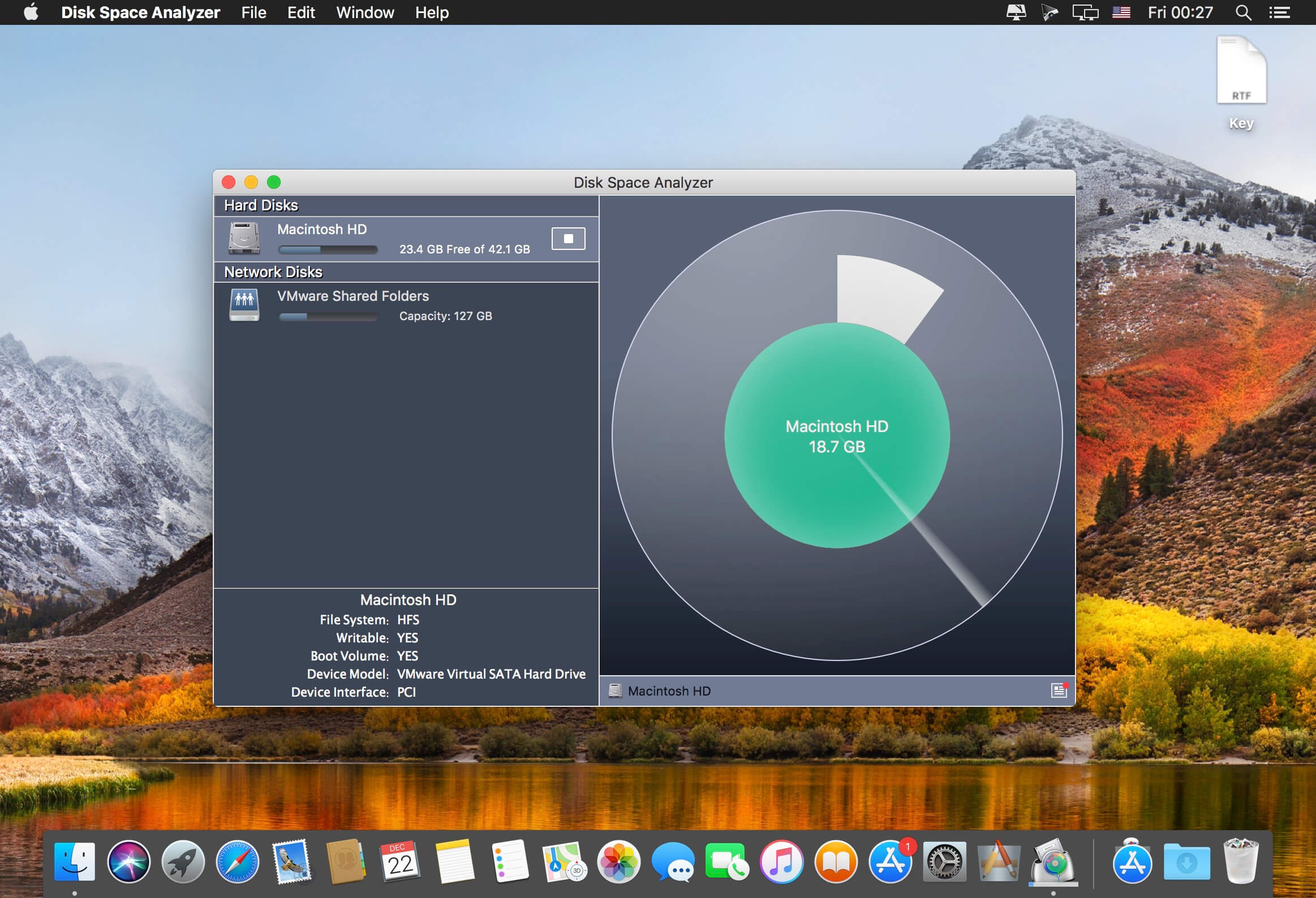Click the display mirroring menu bar icon
The height and width of the screenshot is (898, 1316).
pos(1086,12)
